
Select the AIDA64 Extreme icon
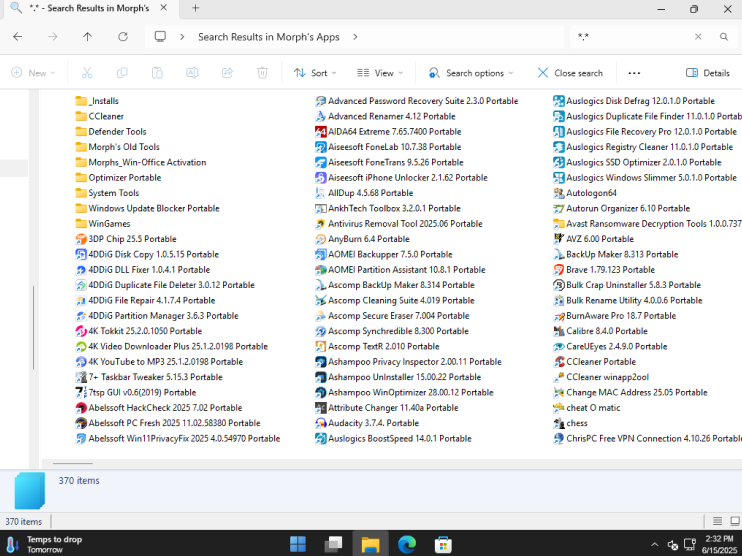coord(320,132)
